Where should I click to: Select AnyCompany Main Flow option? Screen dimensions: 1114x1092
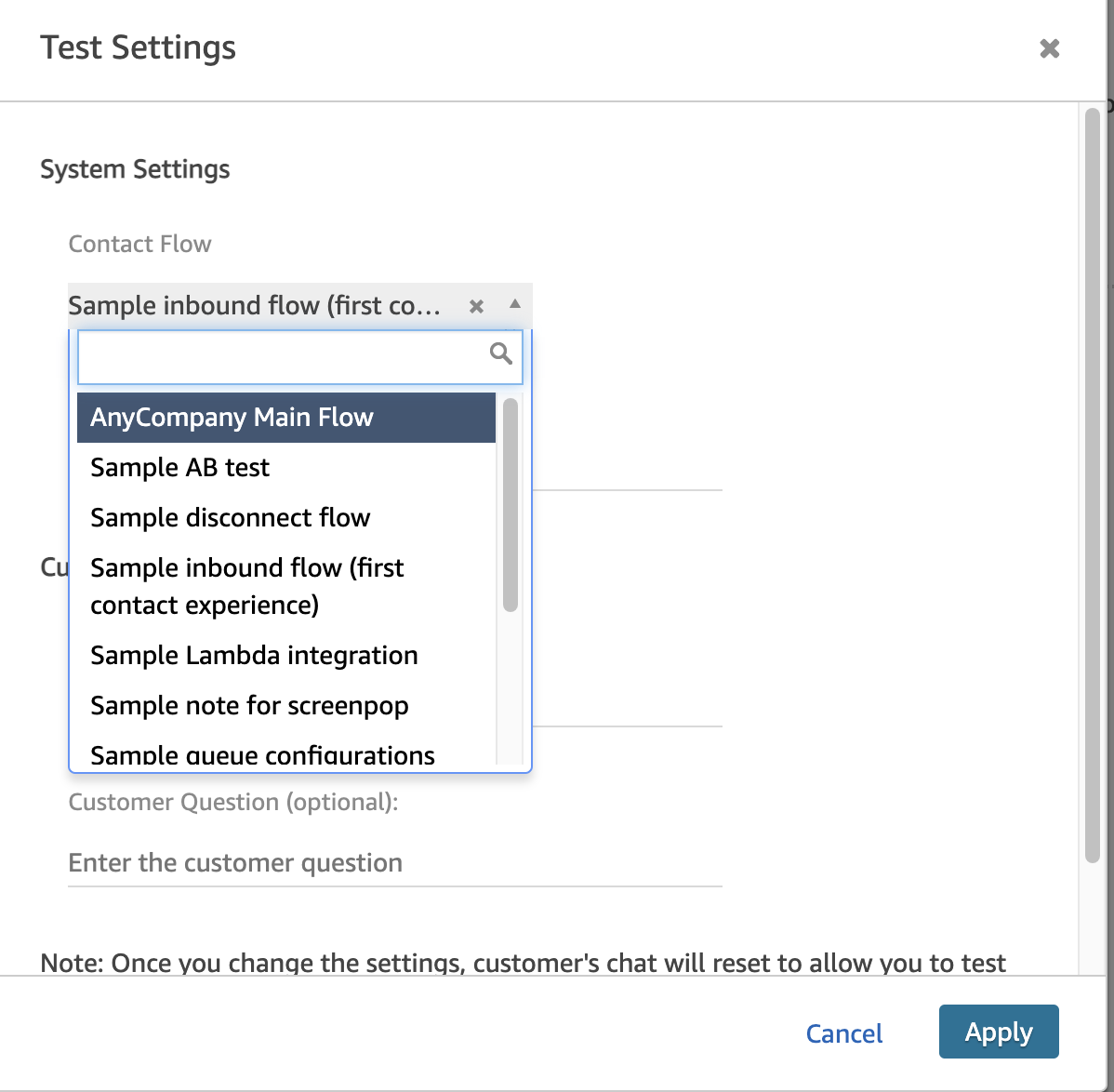tap(285, 417)
